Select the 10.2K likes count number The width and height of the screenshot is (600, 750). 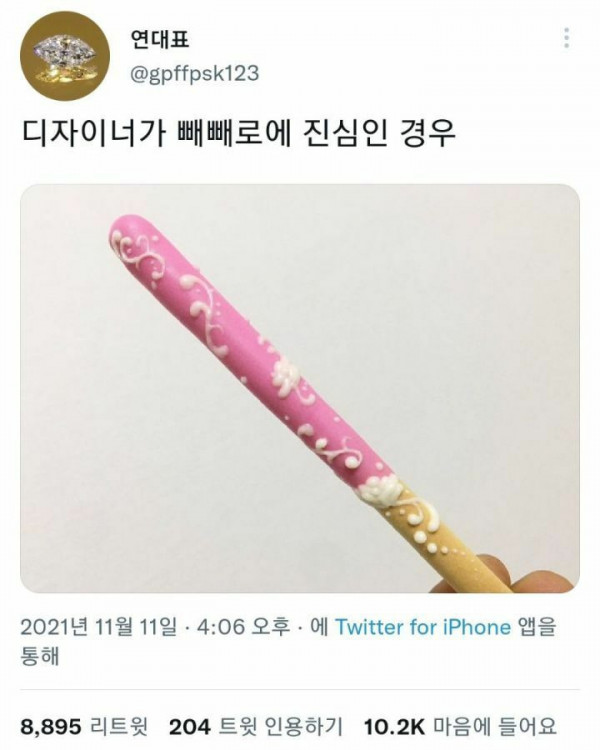click(x=394, y=728)
